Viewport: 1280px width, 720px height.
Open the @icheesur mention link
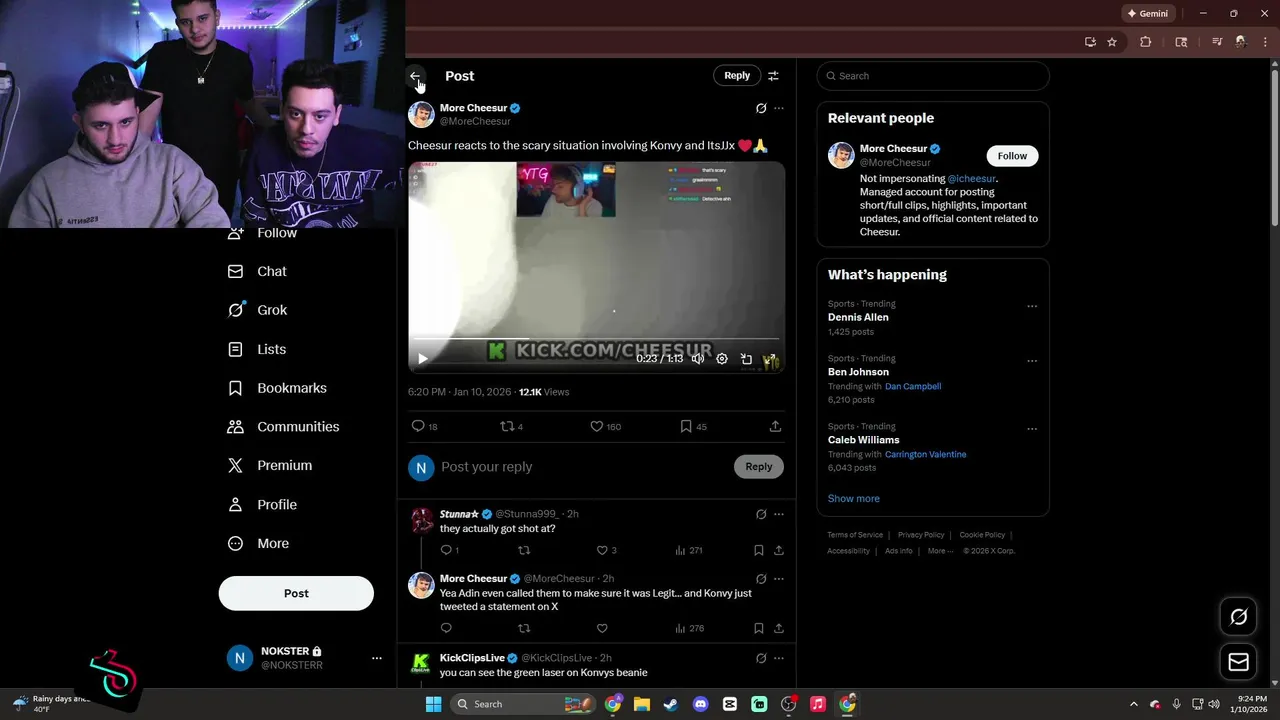point(972,179)
